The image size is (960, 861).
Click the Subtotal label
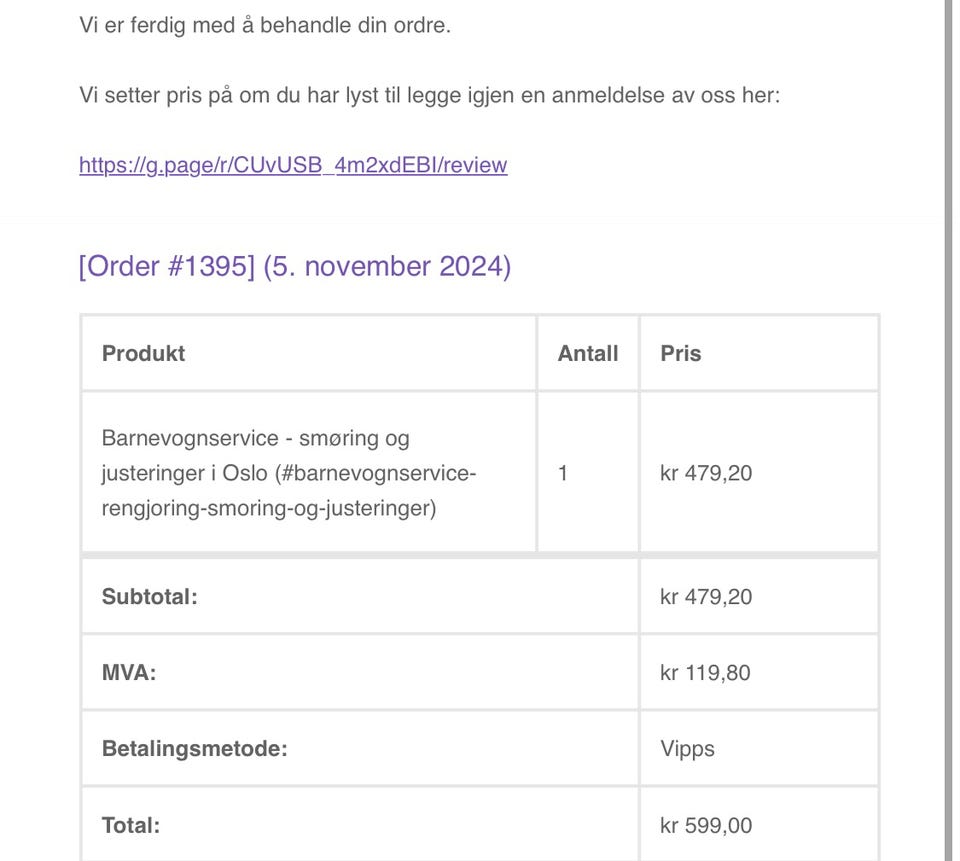tap(150, 597)
